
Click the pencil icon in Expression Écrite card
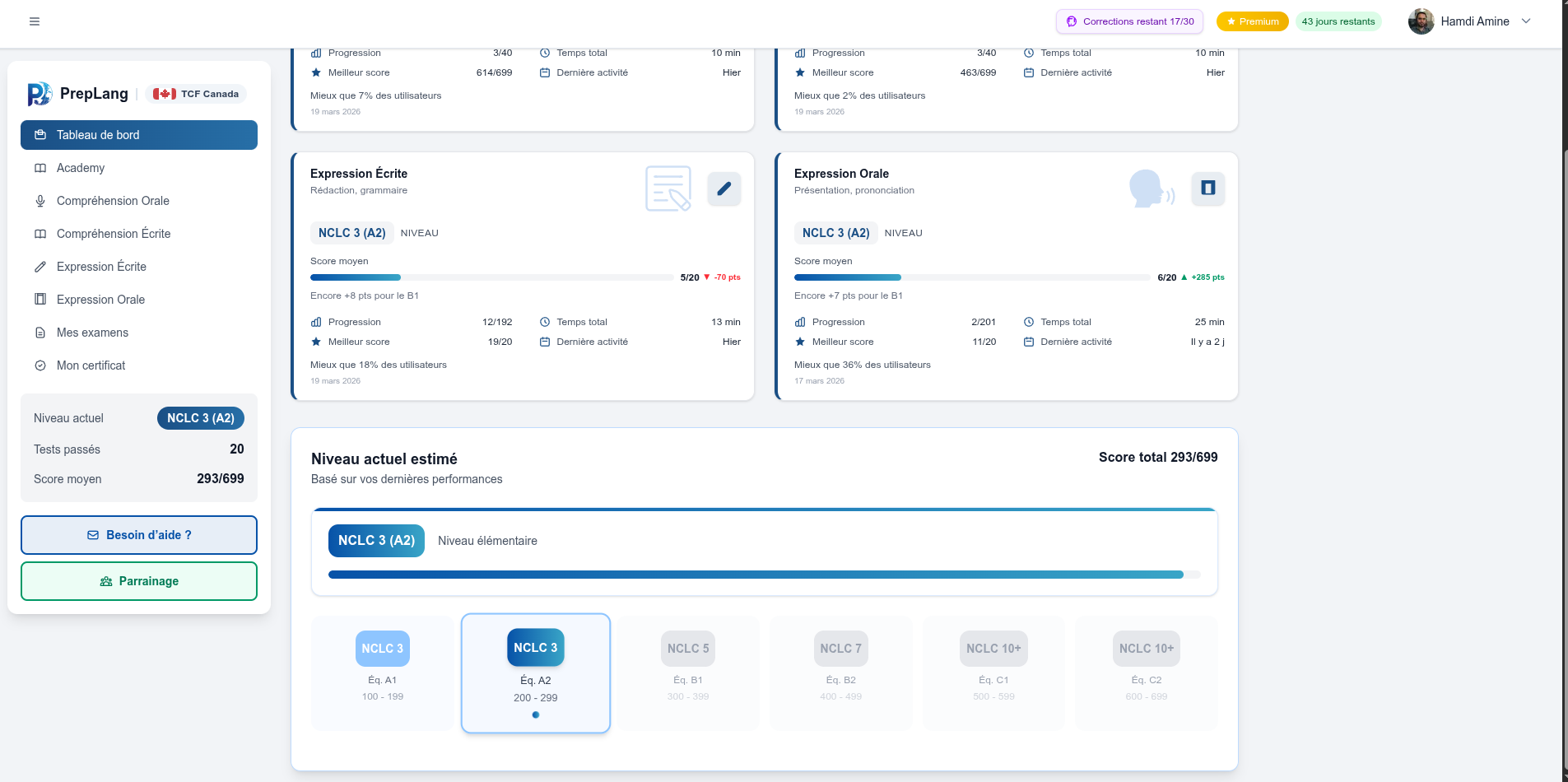pos(724,189)
